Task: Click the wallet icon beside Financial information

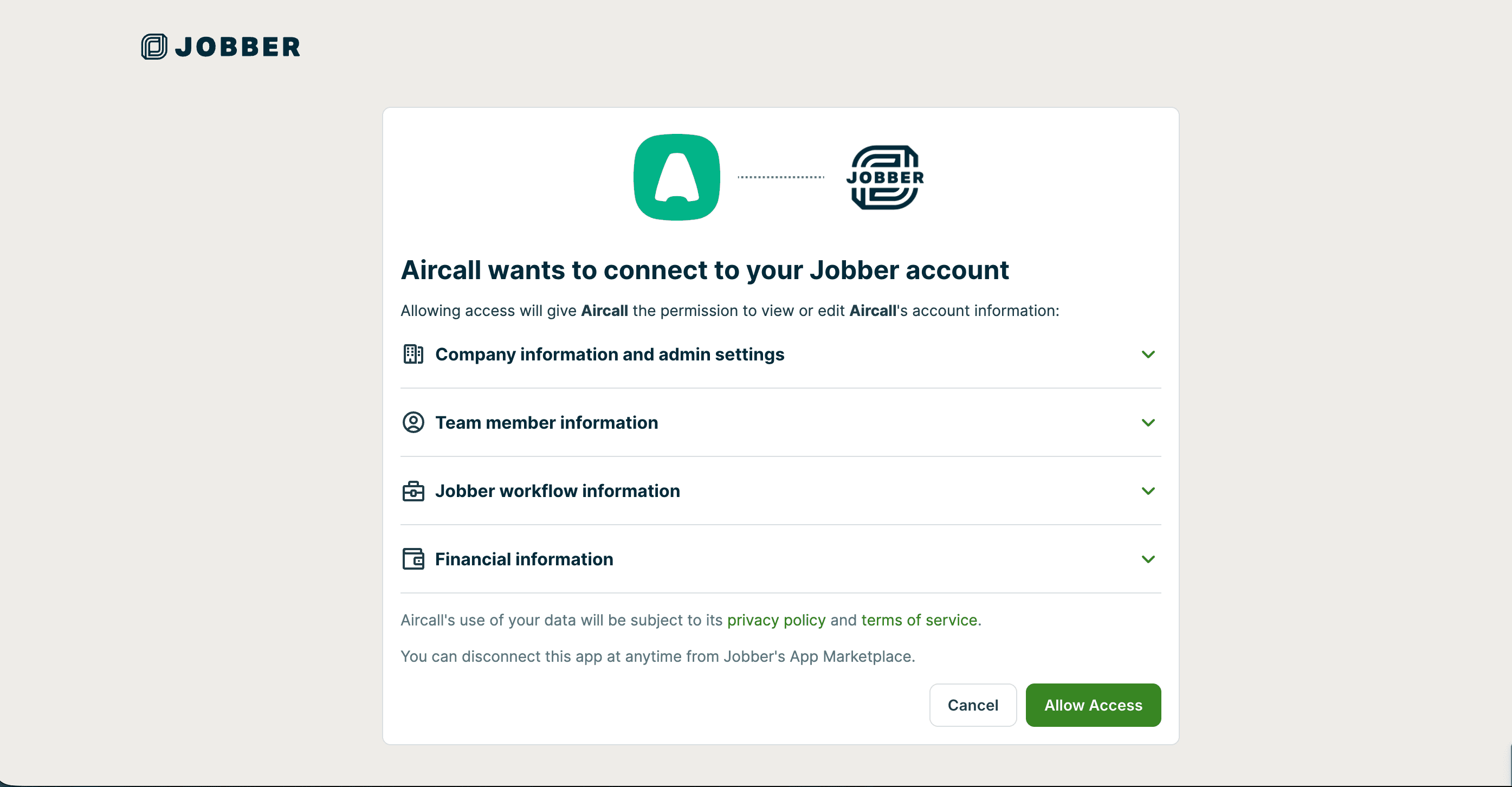Action: click(x=413, y=559)
